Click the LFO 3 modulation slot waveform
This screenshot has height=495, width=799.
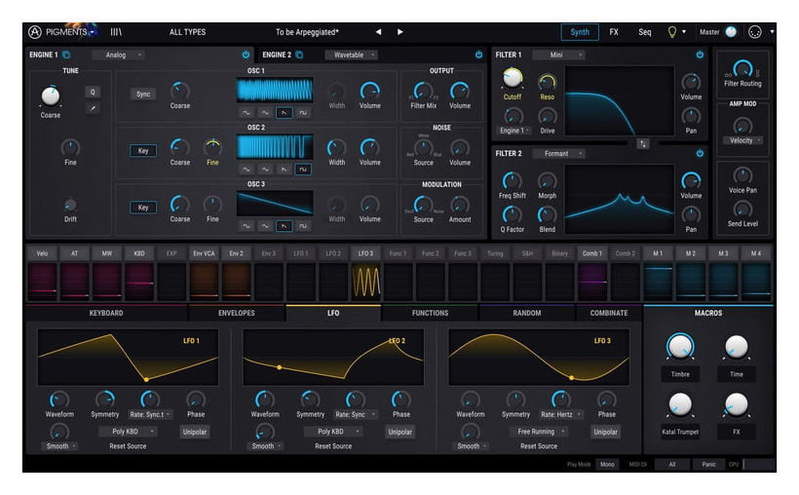366,281
